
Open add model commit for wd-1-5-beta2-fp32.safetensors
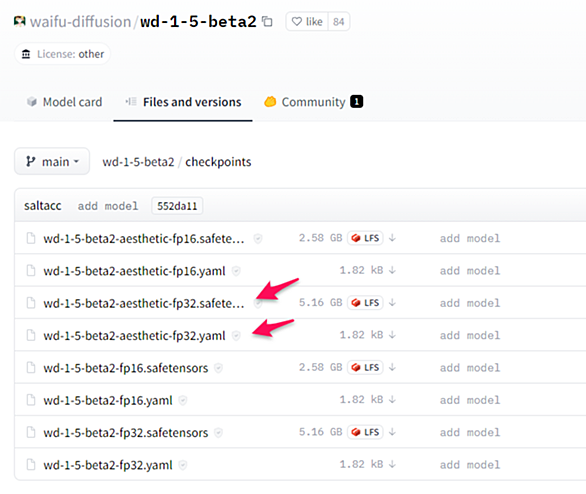470,432
